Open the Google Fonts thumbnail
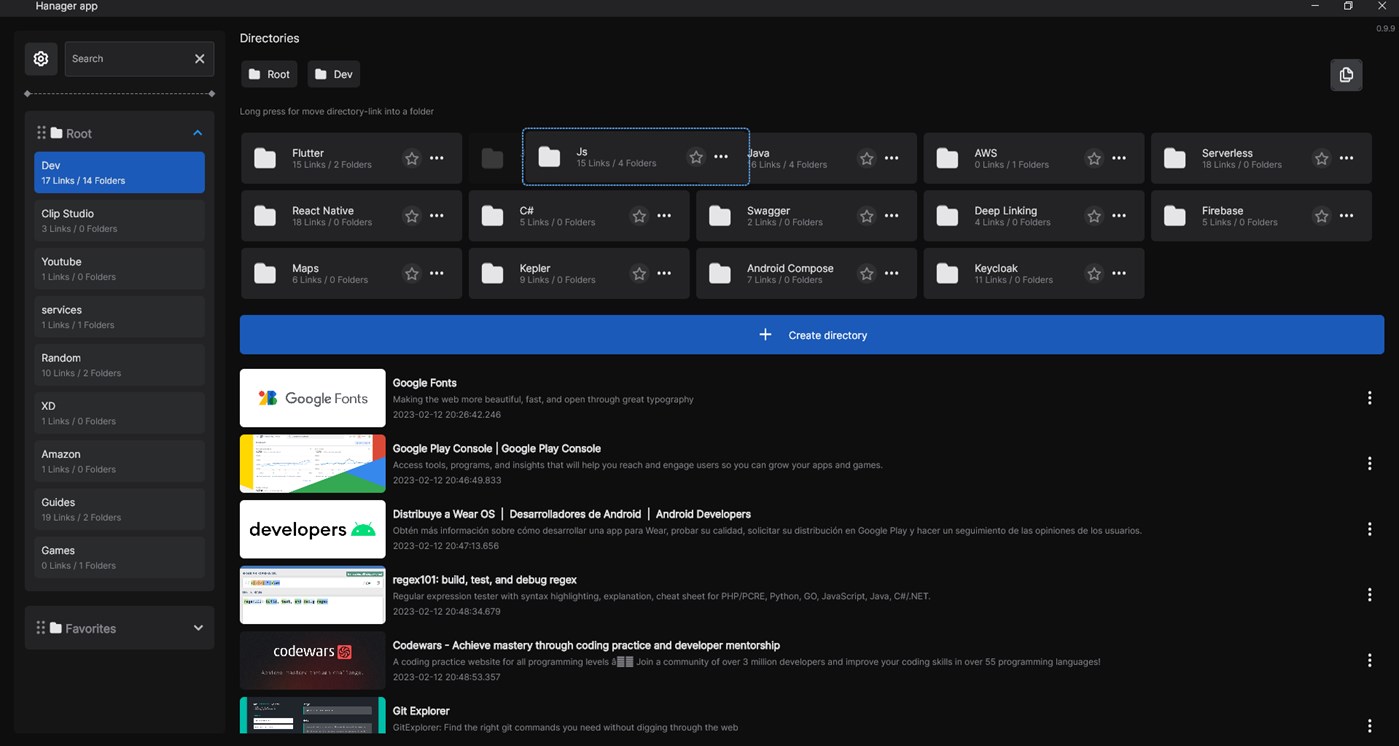 coord(312,398)
